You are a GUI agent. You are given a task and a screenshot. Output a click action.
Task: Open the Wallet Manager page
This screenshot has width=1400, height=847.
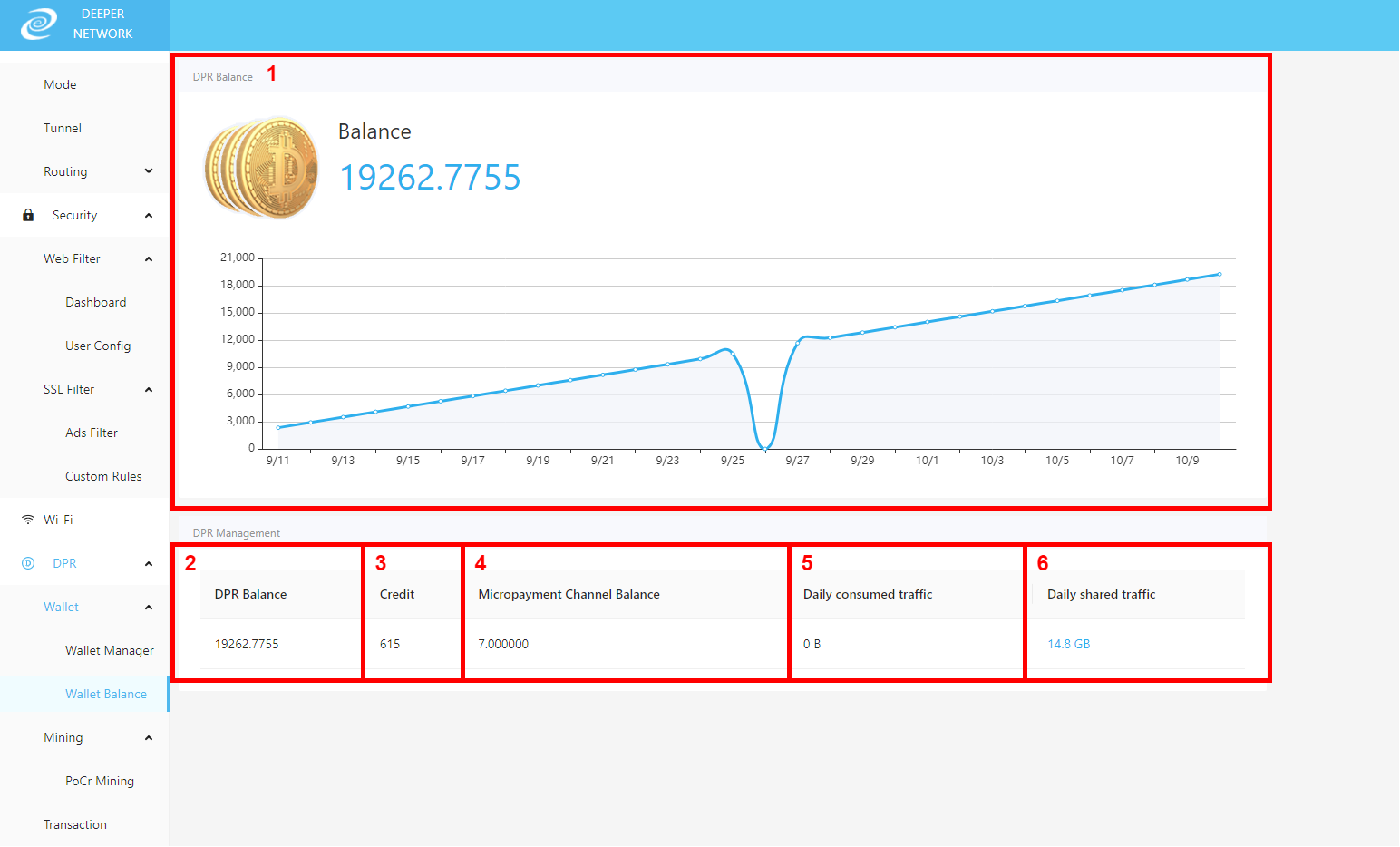pos(110,650)
